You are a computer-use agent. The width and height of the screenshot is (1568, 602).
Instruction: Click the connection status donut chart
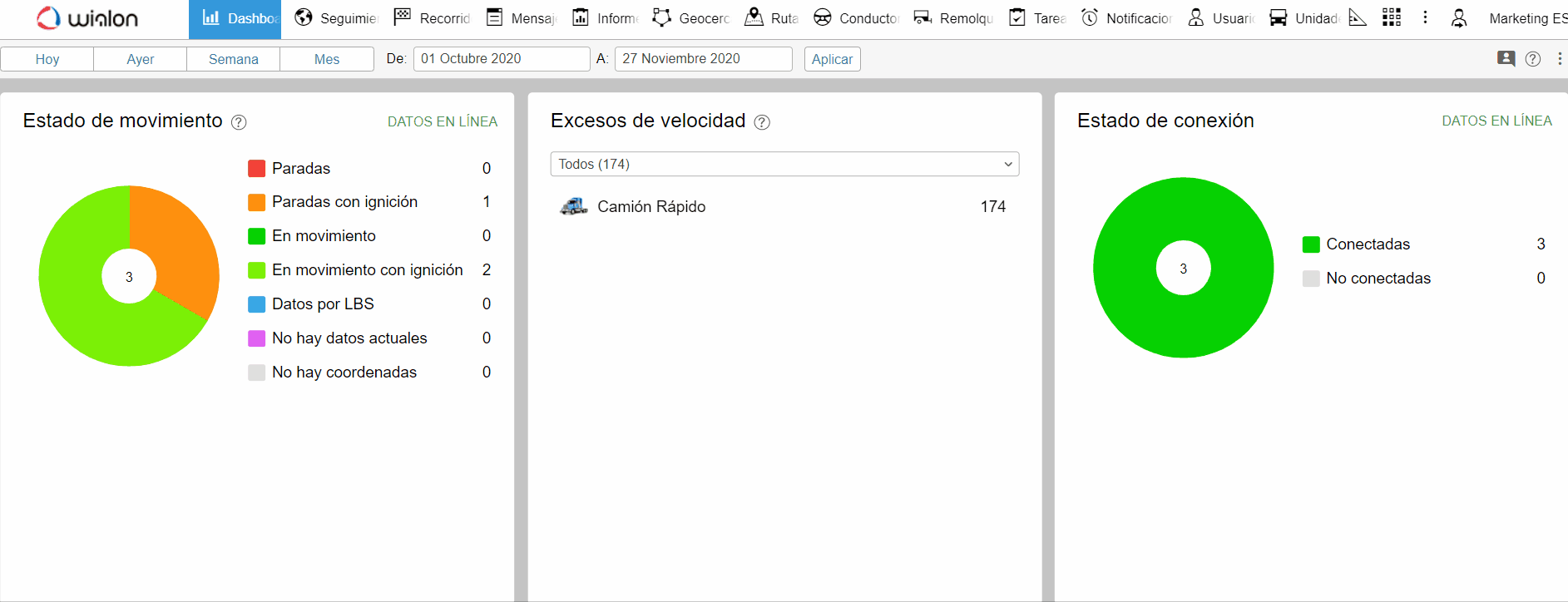coord(1184,268)
